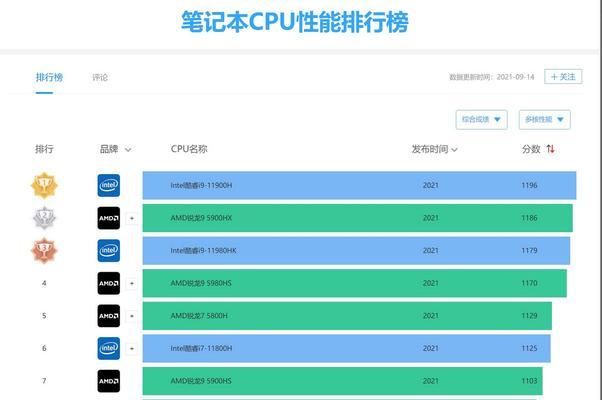Click the score 1170
Viewport: 602px width, 400px height.
click(529, 283)
